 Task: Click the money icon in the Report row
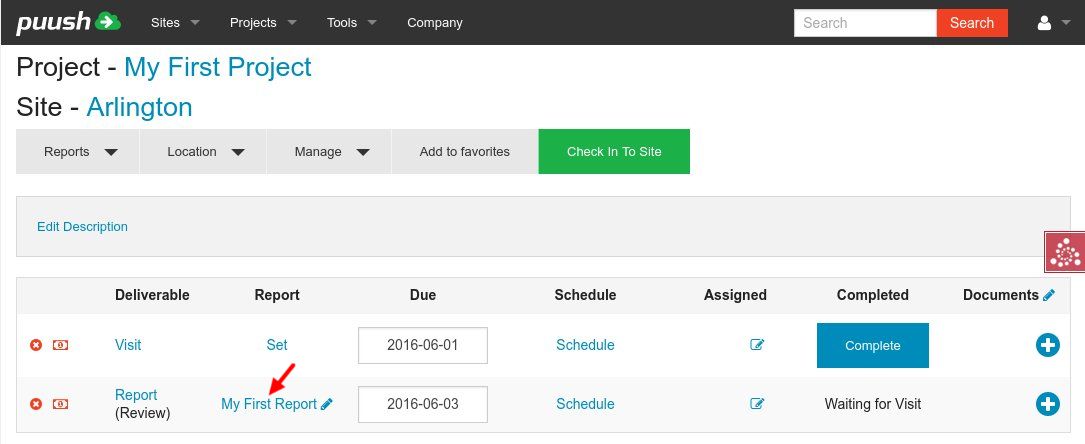pyautogui.click(x=61, y=404)
